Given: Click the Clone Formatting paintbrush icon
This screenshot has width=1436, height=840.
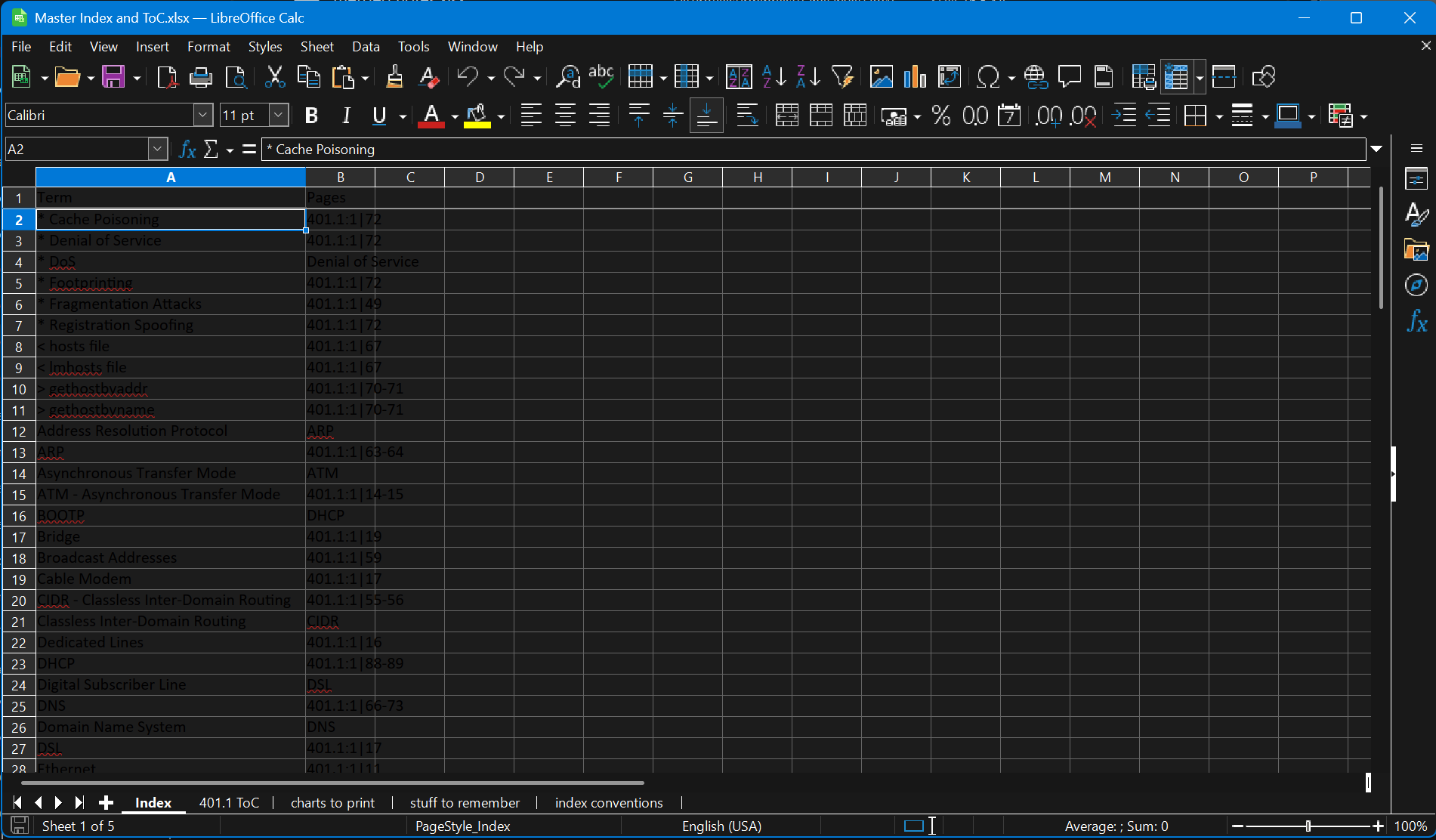Looking at the screenshot, I should (x=394, y=77).
